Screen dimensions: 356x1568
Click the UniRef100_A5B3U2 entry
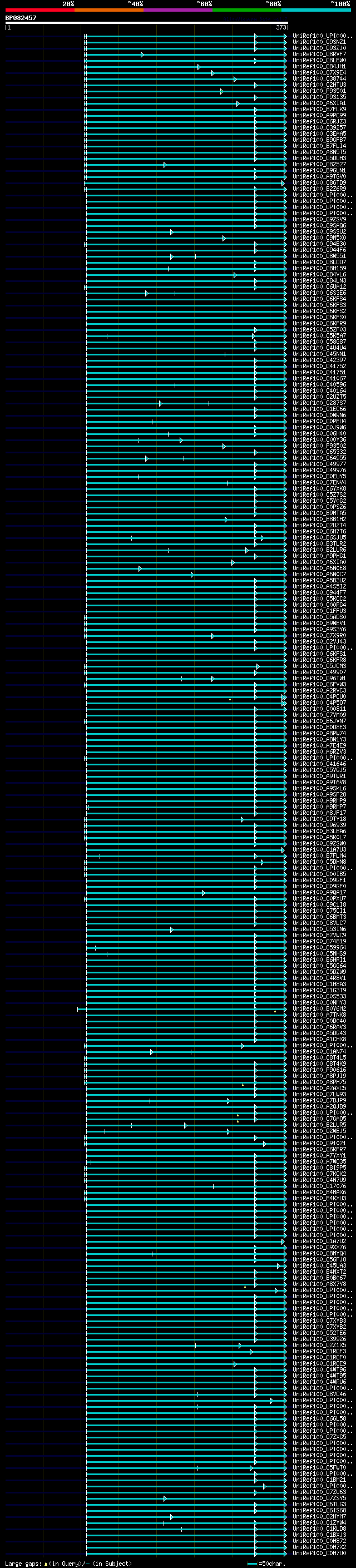[x=319, y=581]
